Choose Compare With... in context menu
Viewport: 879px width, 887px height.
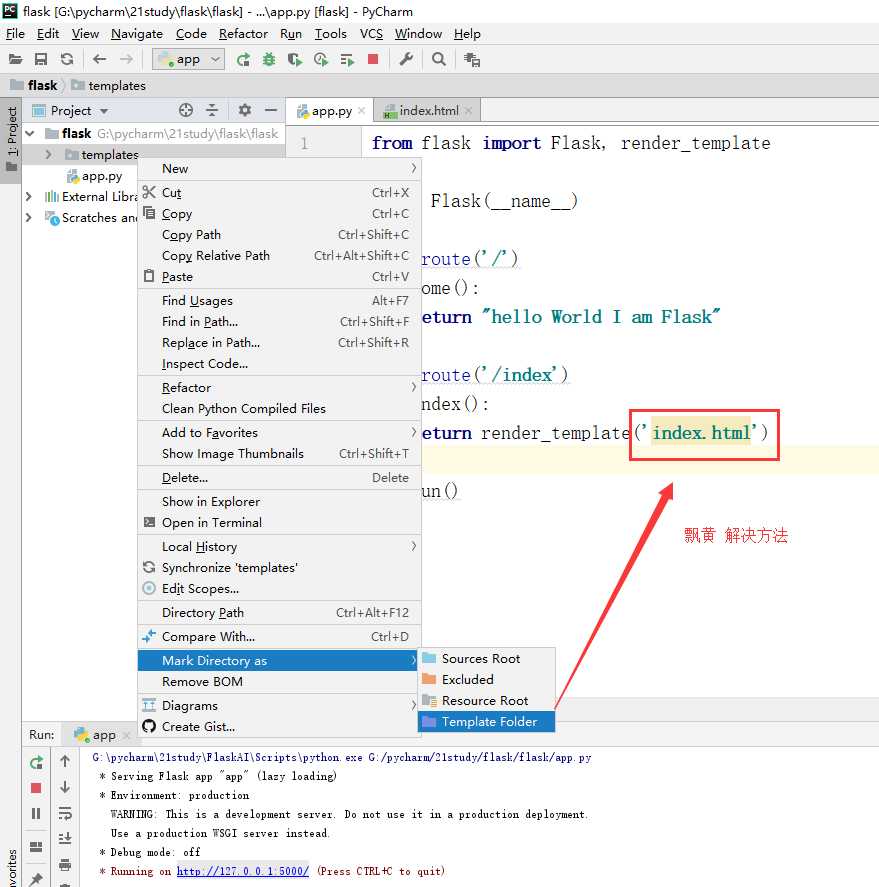(279, 636)
